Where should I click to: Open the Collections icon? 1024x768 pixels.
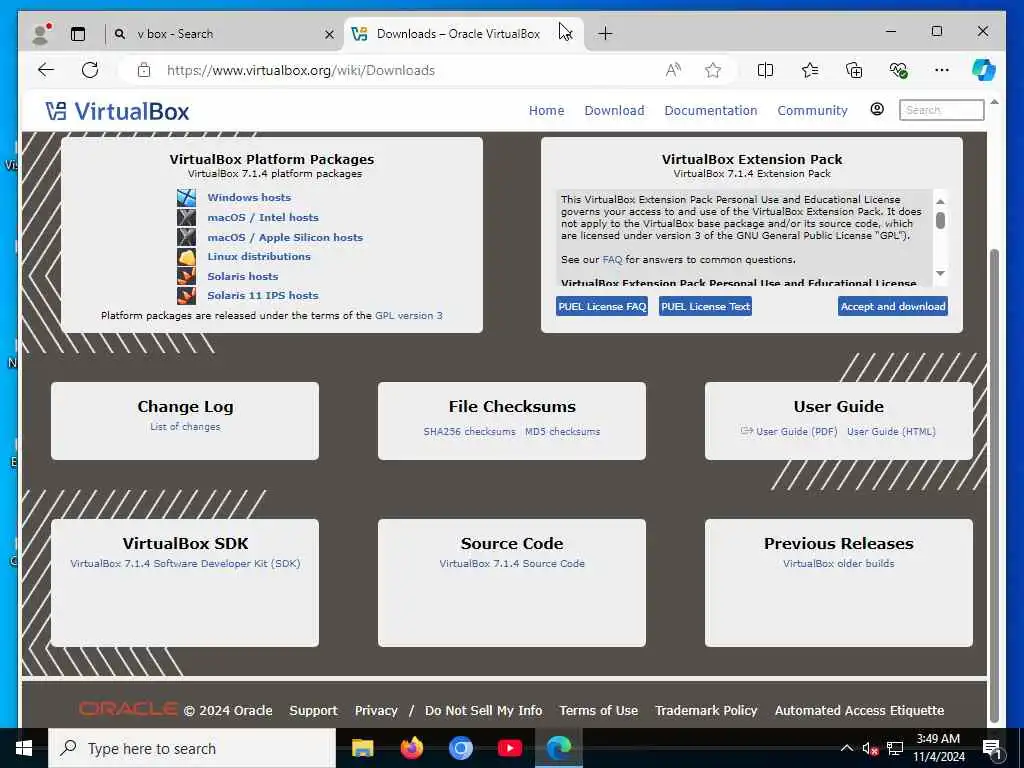tap(854, 70)
